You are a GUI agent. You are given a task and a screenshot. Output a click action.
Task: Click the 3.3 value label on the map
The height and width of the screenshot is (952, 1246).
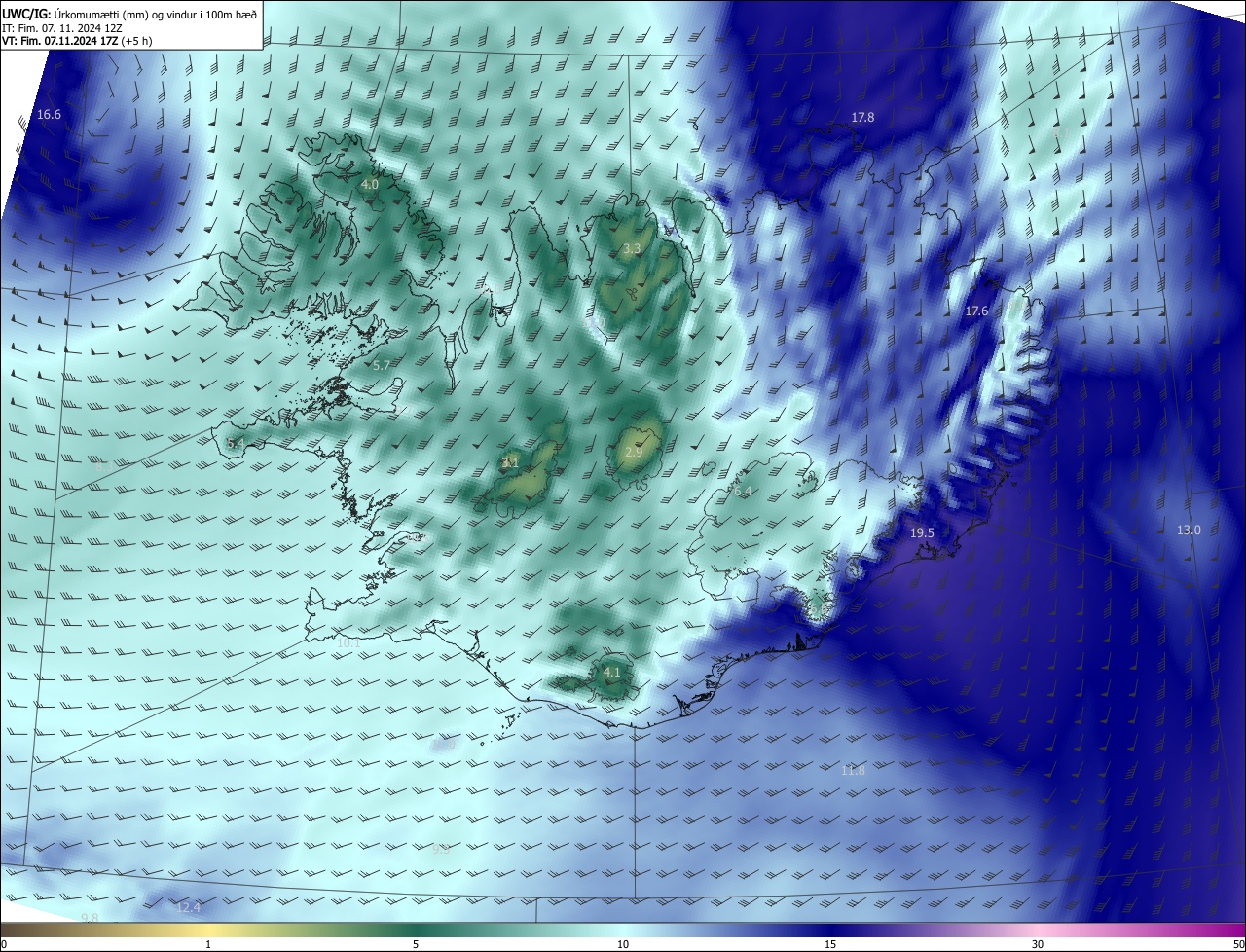[x=631, y=248]
